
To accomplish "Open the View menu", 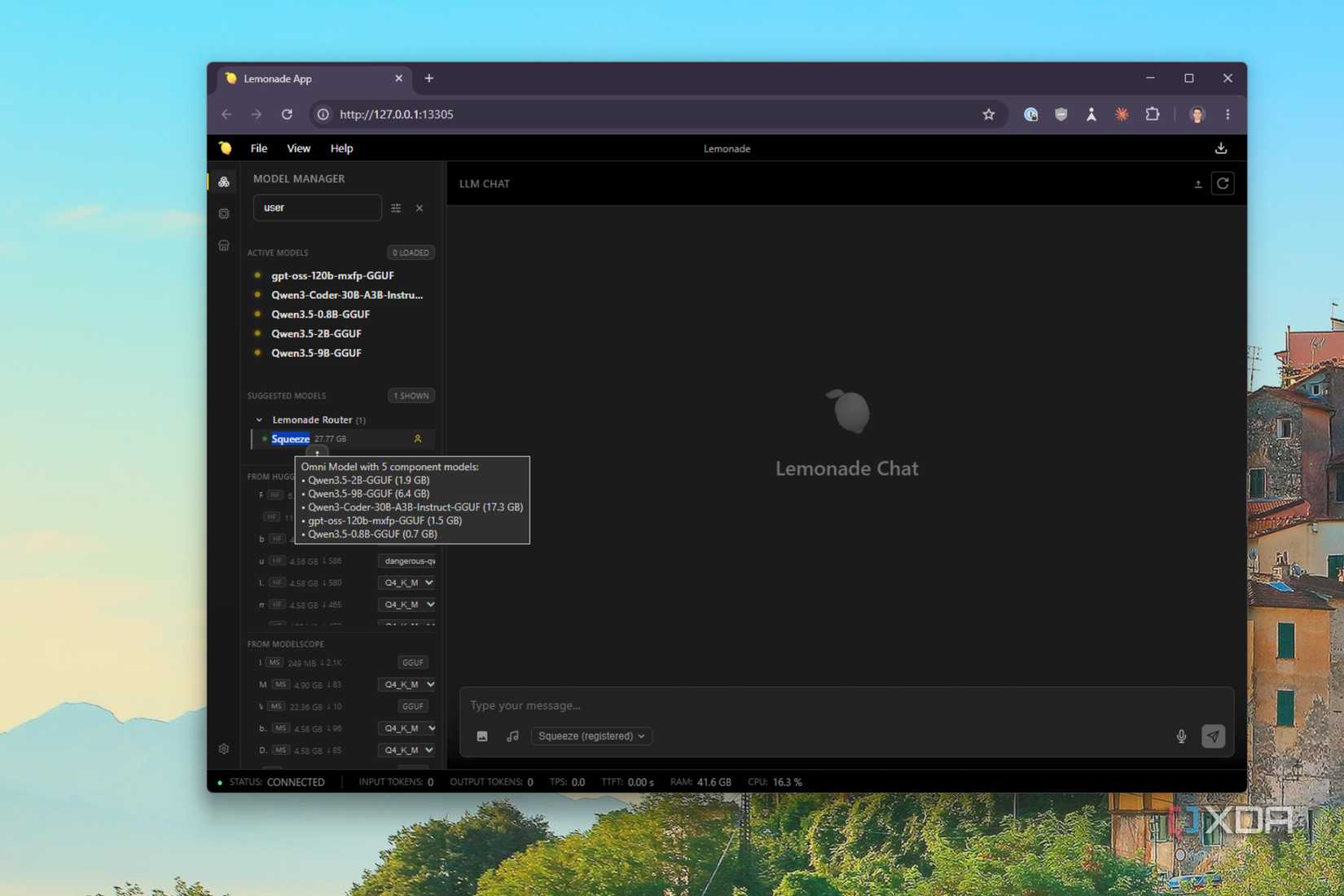I will [298, 148].
